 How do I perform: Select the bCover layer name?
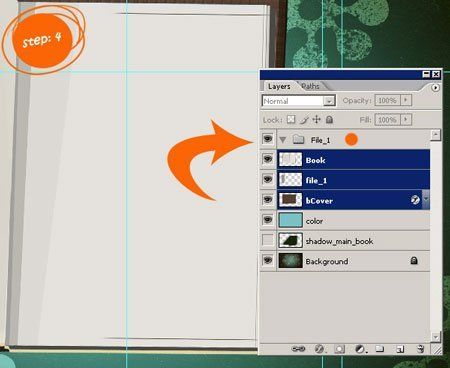click(x=319, y=201)
